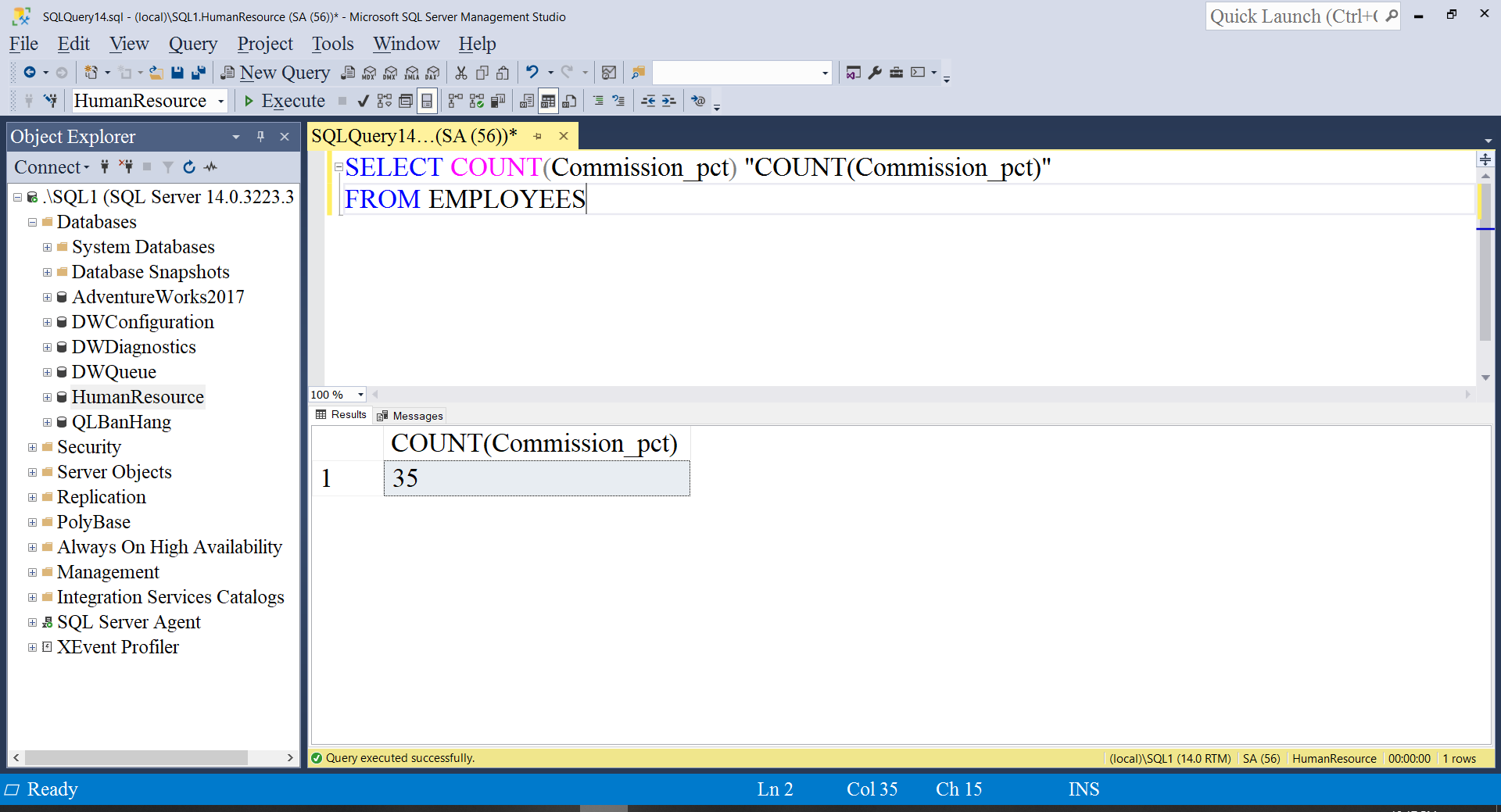
Task: Open the Query menu
Action: tap(193, 44)
